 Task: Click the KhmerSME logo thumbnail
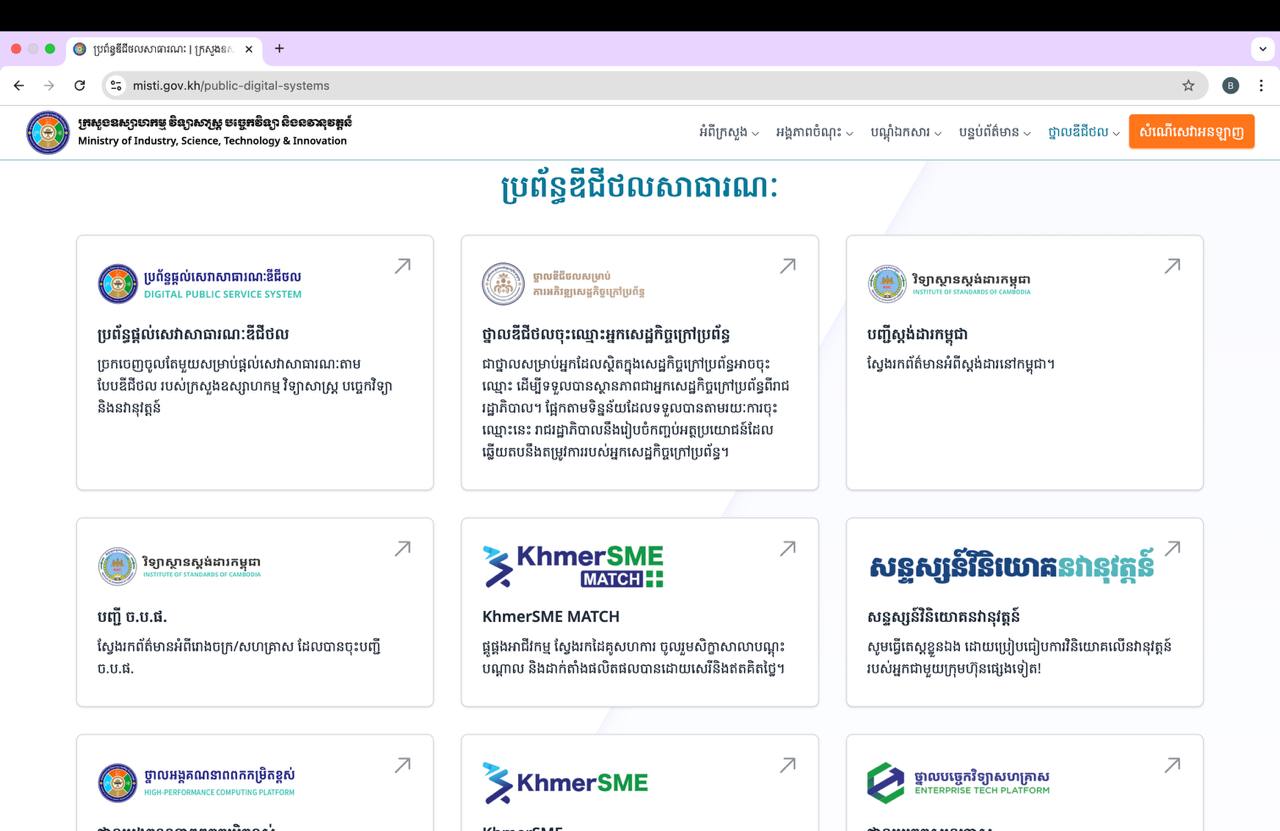click(x=565, y=782)
